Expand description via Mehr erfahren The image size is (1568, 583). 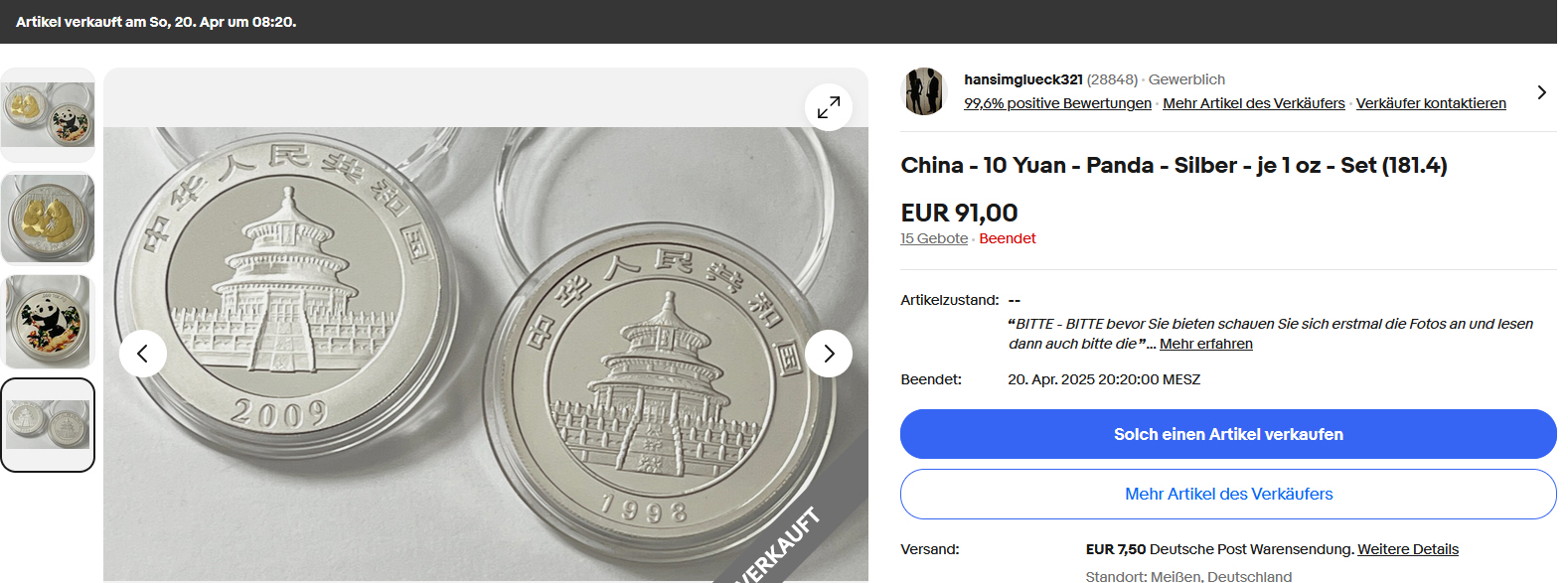point(1205,344)
